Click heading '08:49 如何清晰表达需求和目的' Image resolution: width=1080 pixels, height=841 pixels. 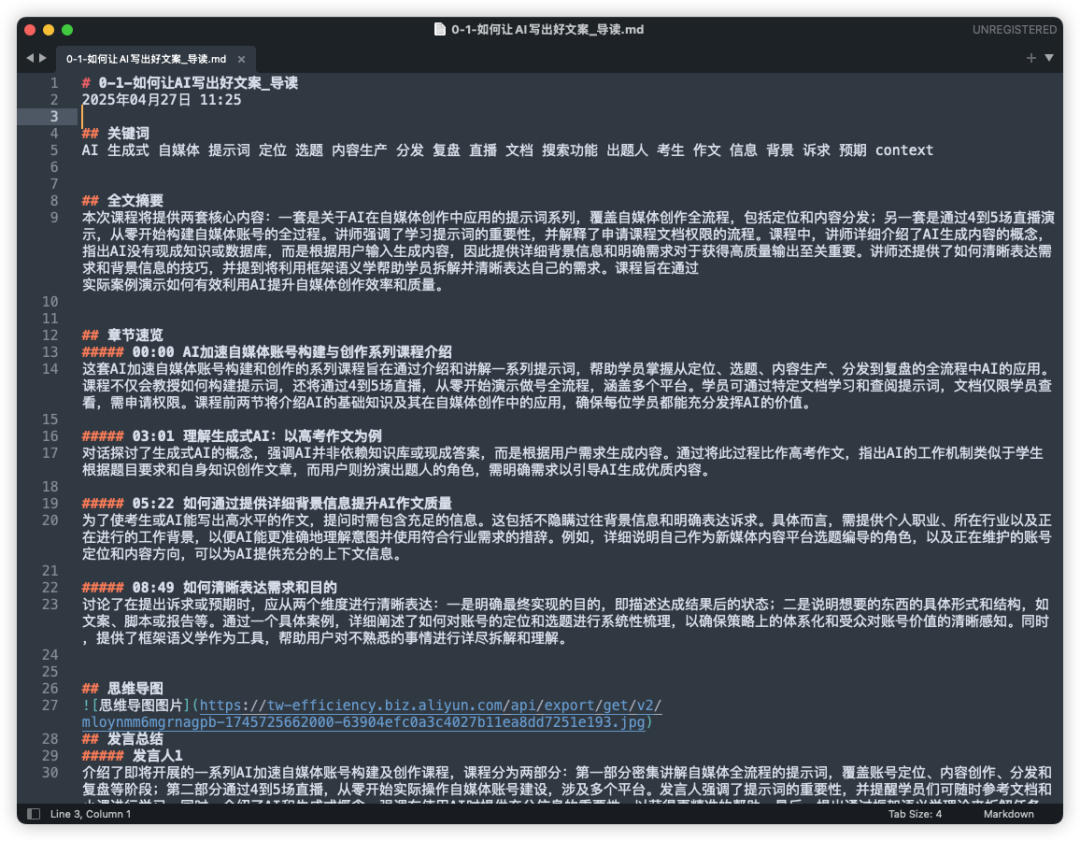point(234,588)
